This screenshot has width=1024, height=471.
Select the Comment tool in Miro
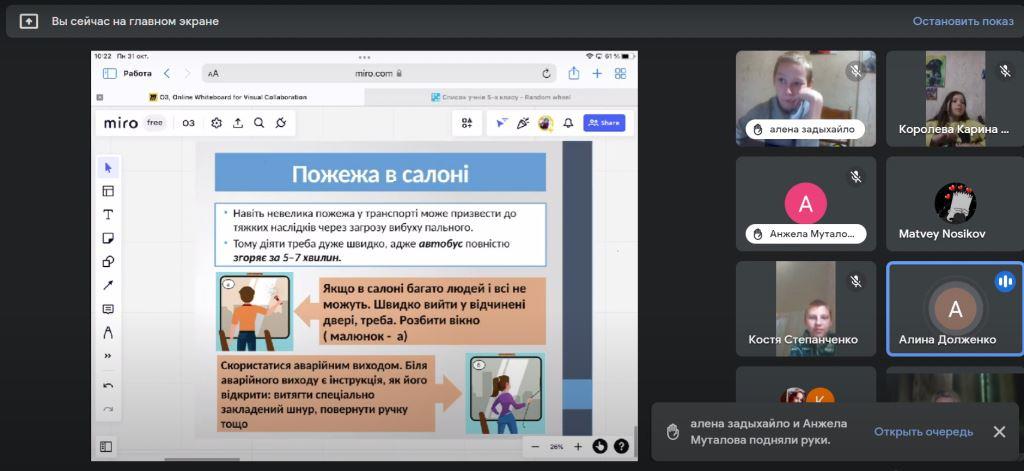pyautogui.click(x=108, y=309)
